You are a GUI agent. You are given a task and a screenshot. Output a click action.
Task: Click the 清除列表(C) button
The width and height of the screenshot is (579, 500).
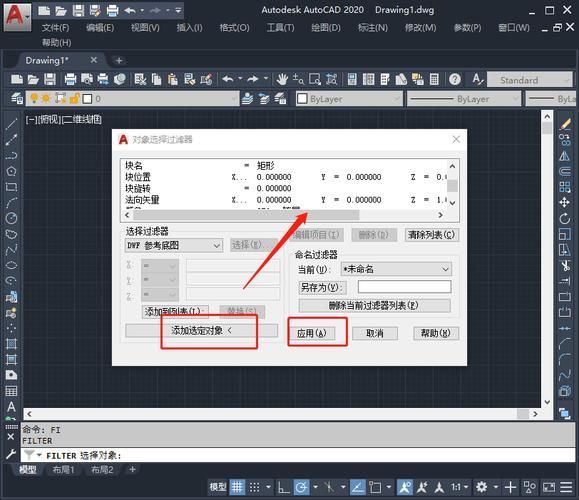tap(432, 234)
